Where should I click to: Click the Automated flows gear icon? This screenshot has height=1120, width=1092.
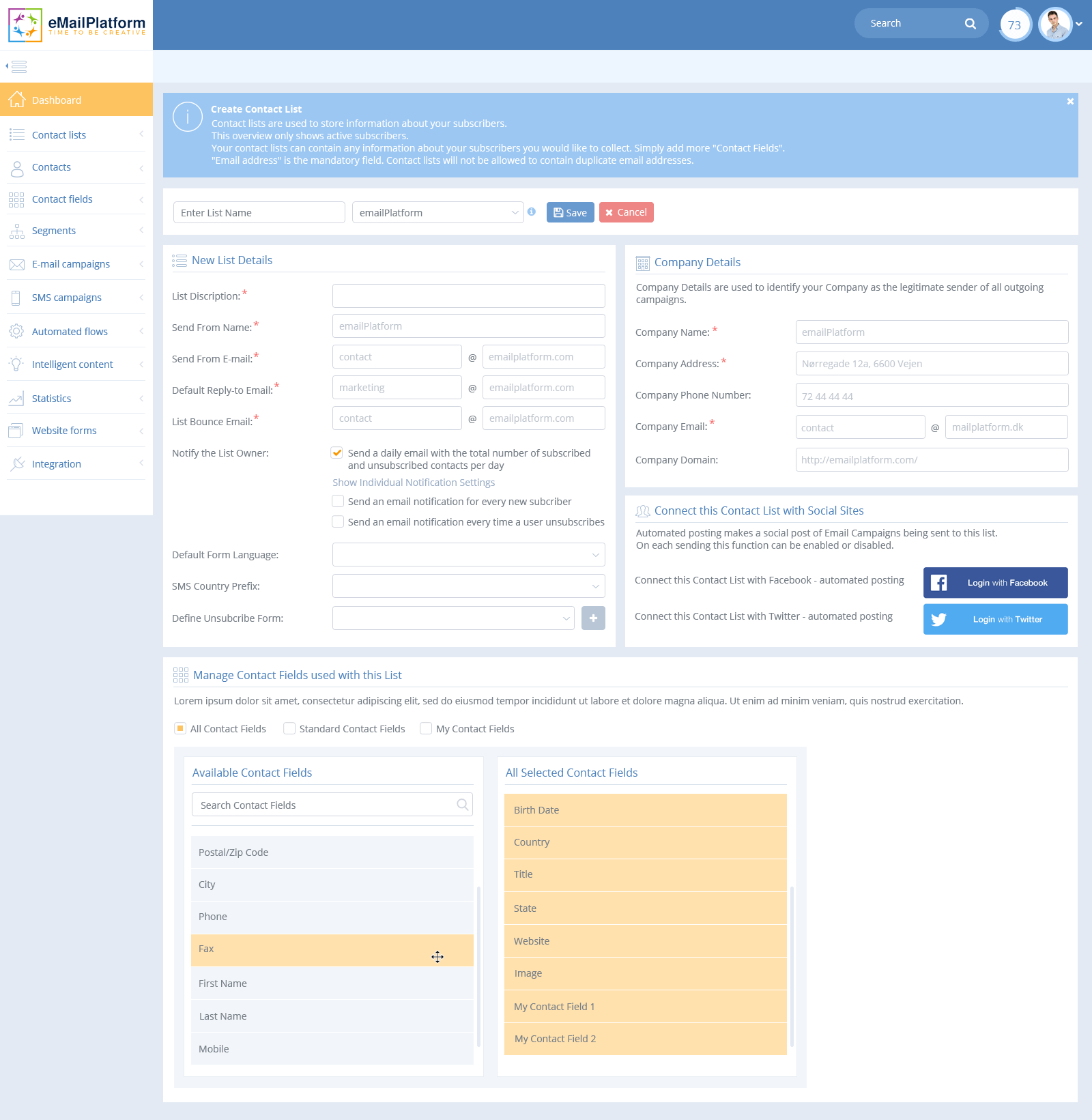pos(16,332)
